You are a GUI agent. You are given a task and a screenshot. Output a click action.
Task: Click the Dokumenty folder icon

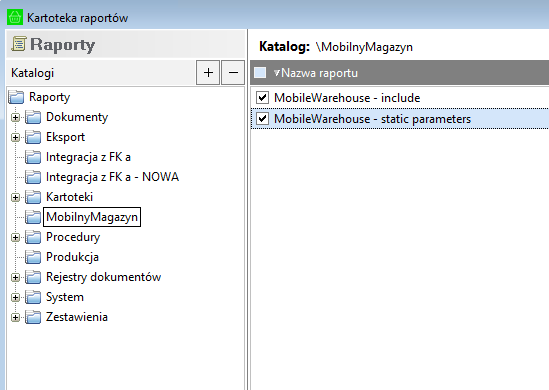[33, 117]
